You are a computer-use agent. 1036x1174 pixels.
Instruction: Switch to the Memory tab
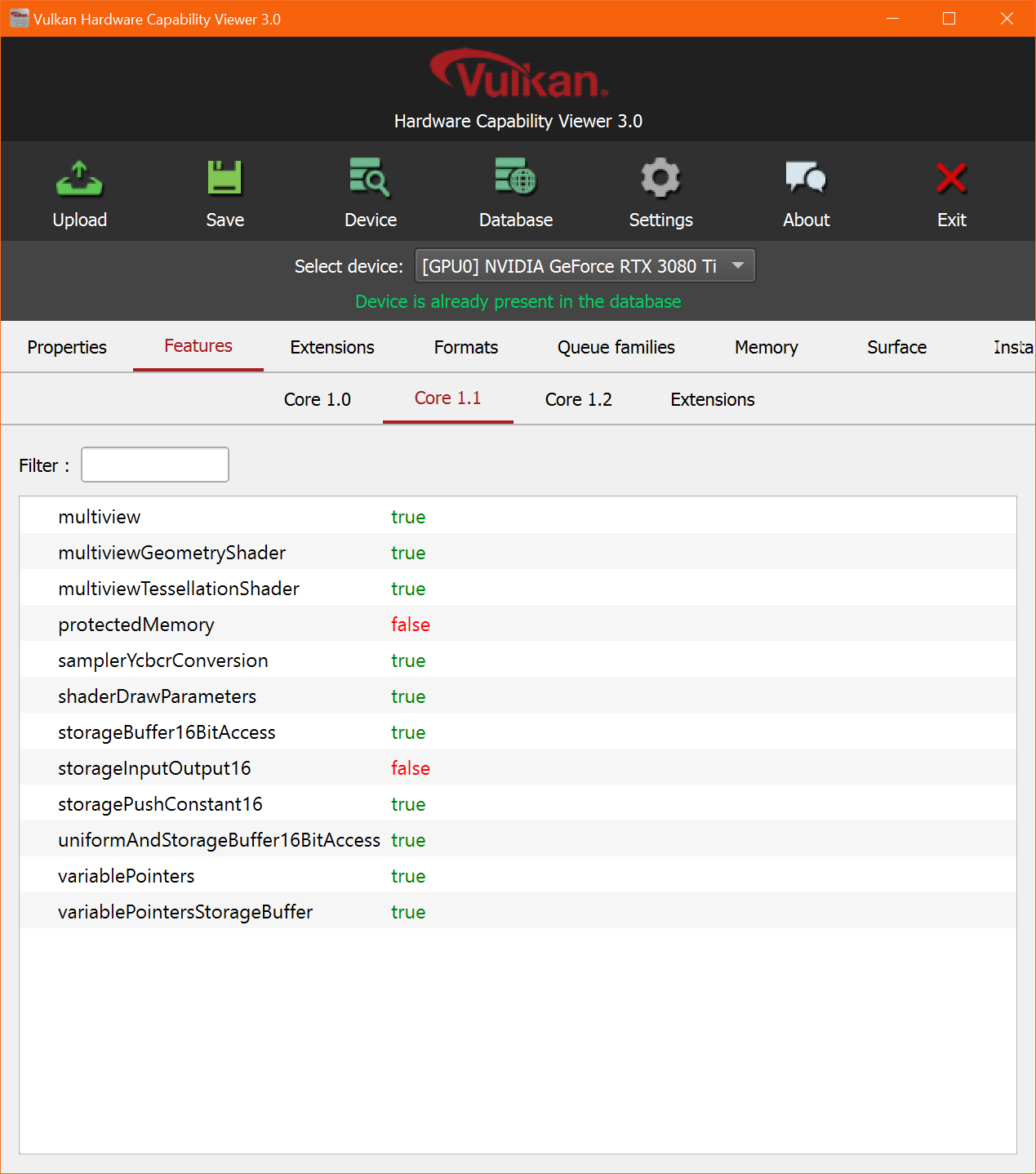766,347
